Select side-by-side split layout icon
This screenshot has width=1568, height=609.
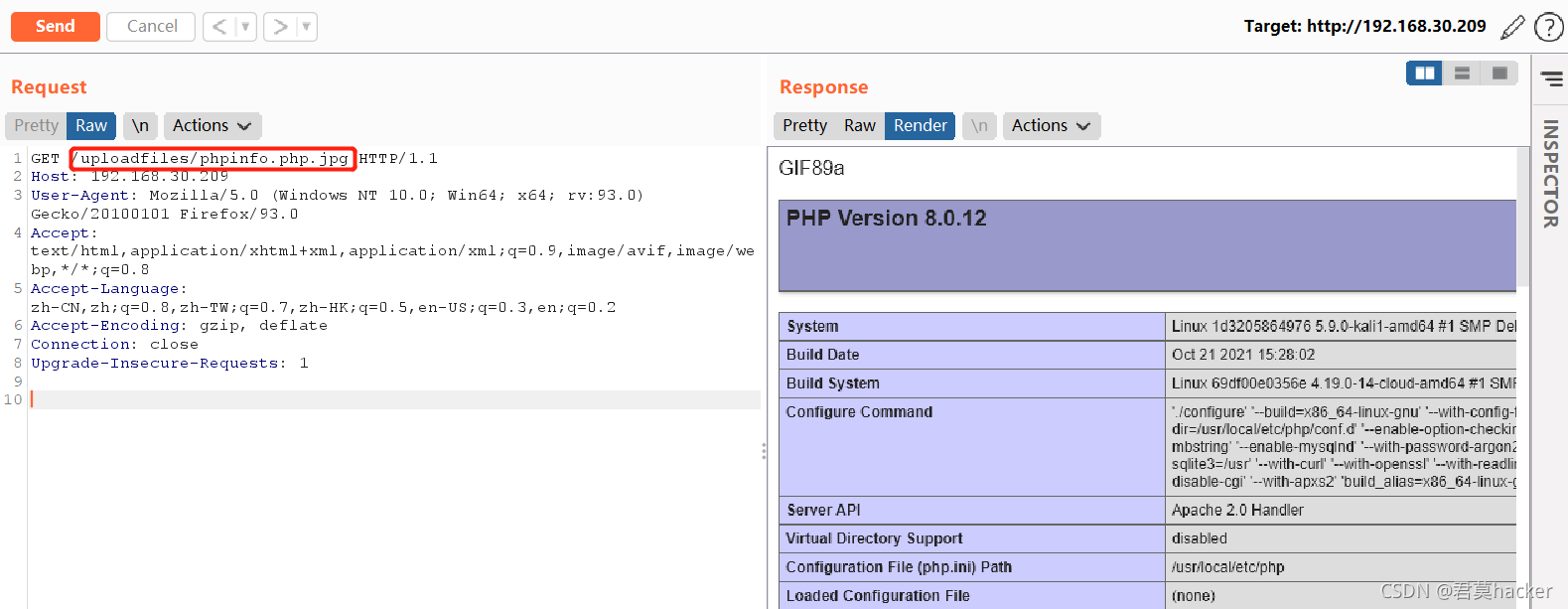[1425, 74]
